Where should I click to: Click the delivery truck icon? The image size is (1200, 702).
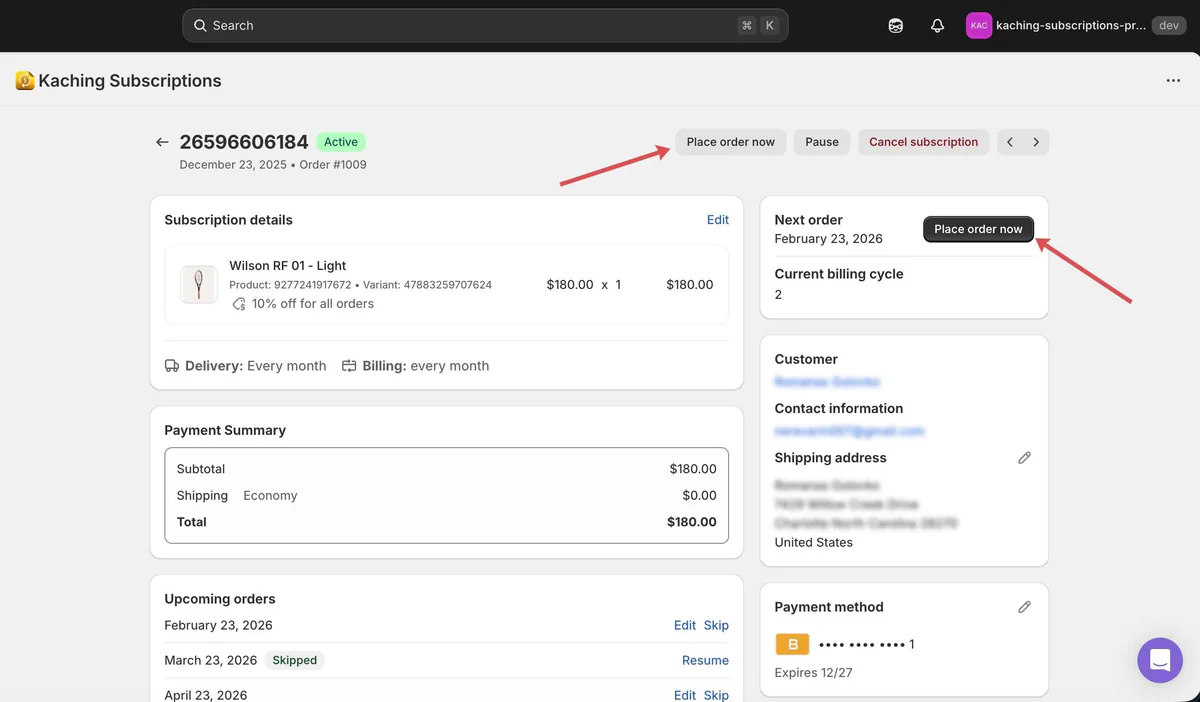pyautogui.click(x=172, y=366)
